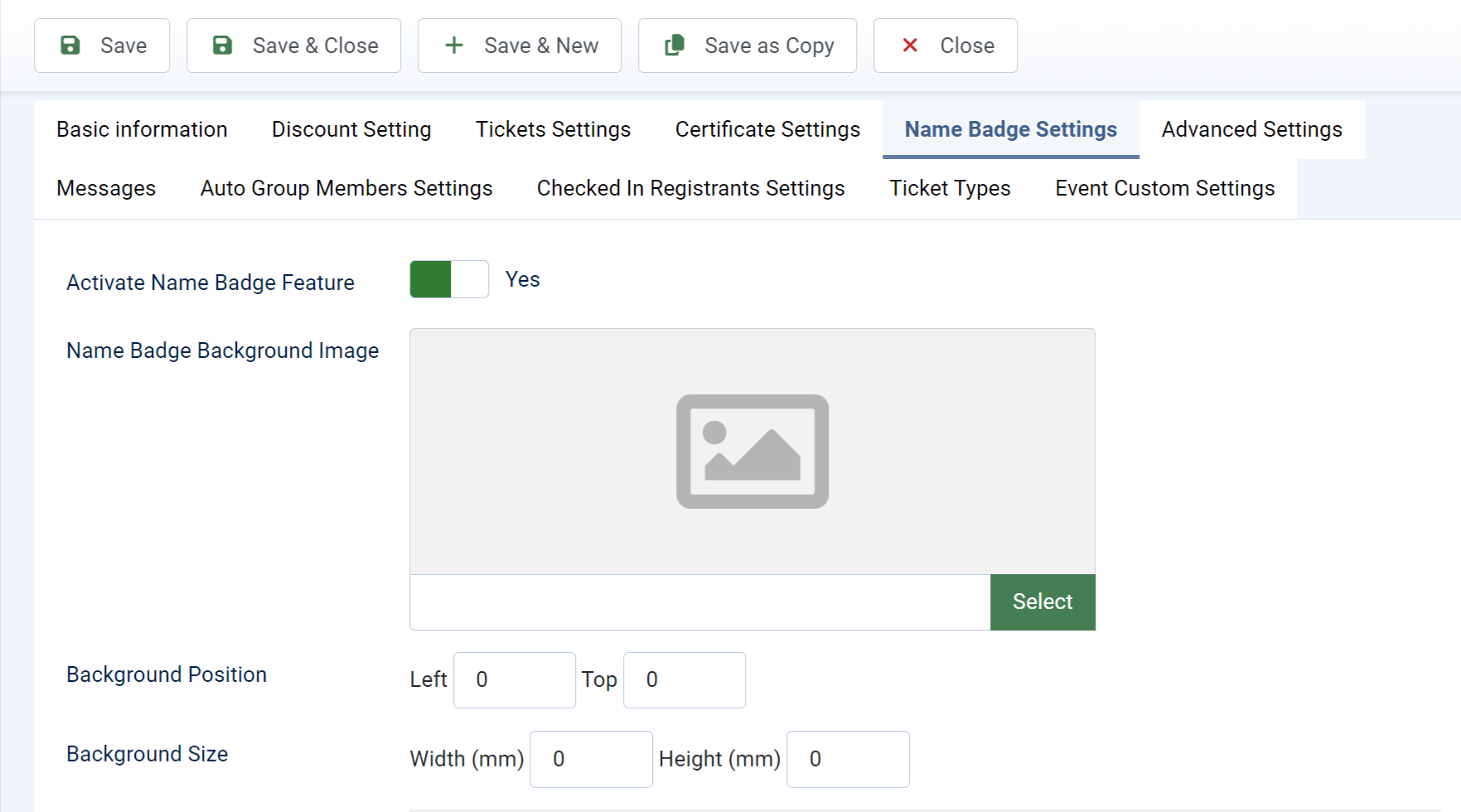Click the Save button label

pyautogui.click(x=123, y=46)
